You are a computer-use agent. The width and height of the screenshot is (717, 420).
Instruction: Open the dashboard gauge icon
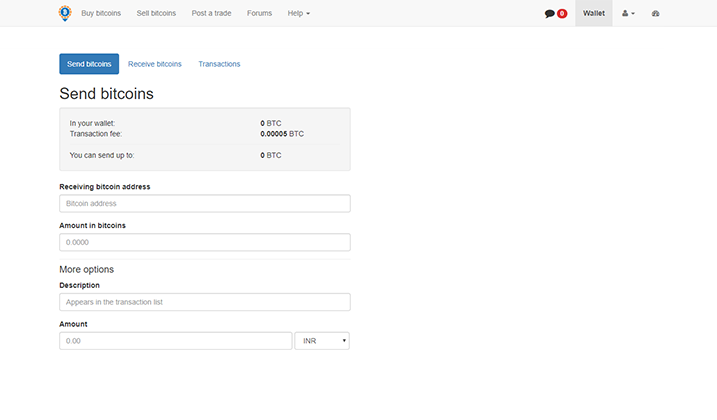[655, 14]
